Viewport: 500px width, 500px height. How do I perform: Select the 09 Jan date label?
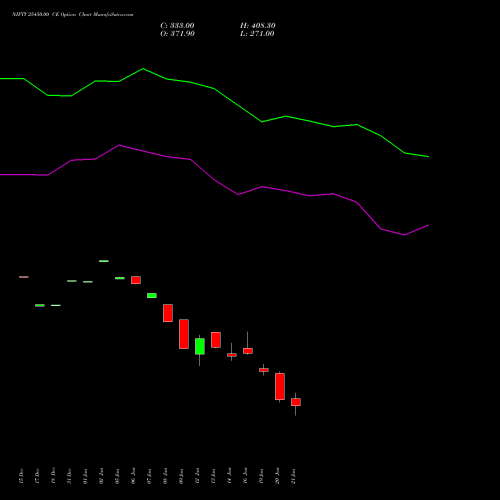[181, 476]
